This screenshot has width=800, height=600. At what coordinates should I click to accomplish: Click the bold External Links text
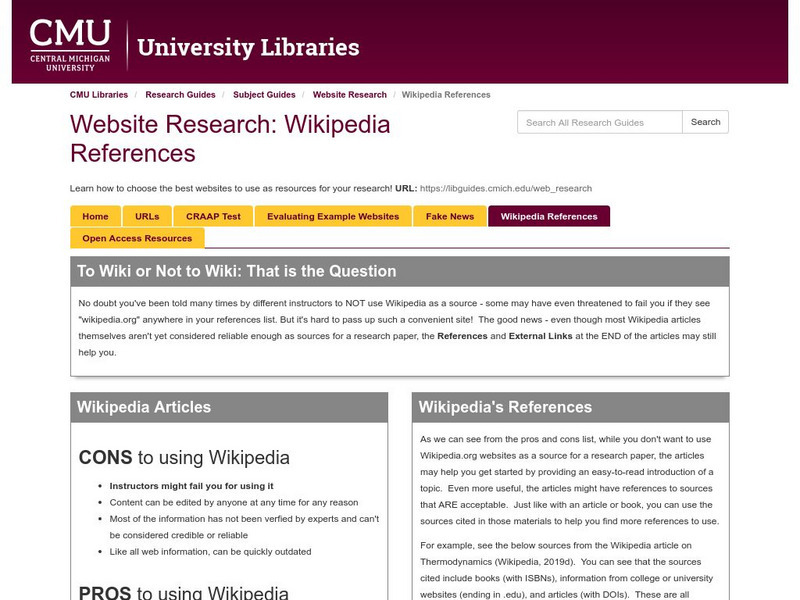(540, 336)
